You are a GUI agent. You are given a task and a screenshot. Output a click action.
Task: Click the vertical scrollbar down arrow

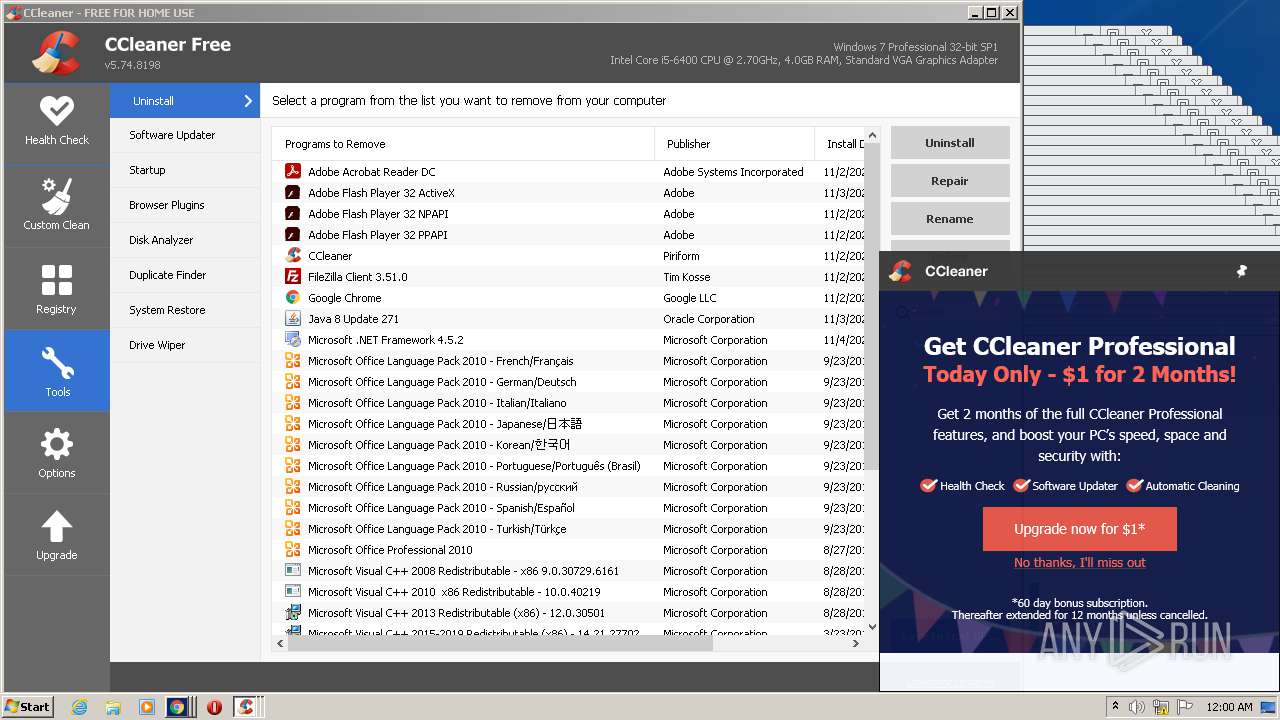click(x=872, y=628)
